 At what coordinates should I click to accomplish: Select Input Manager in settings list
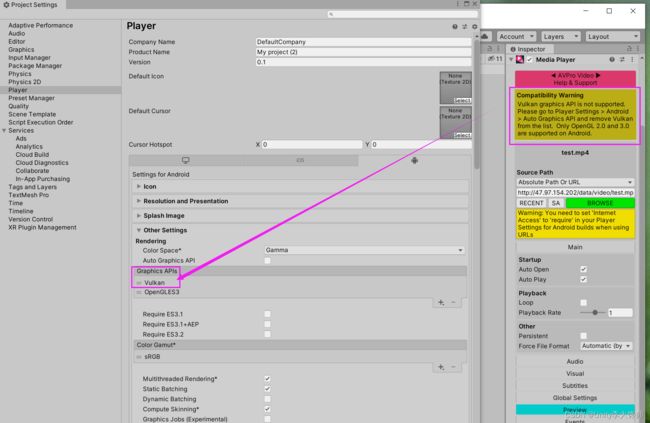(x=29, y=58)
